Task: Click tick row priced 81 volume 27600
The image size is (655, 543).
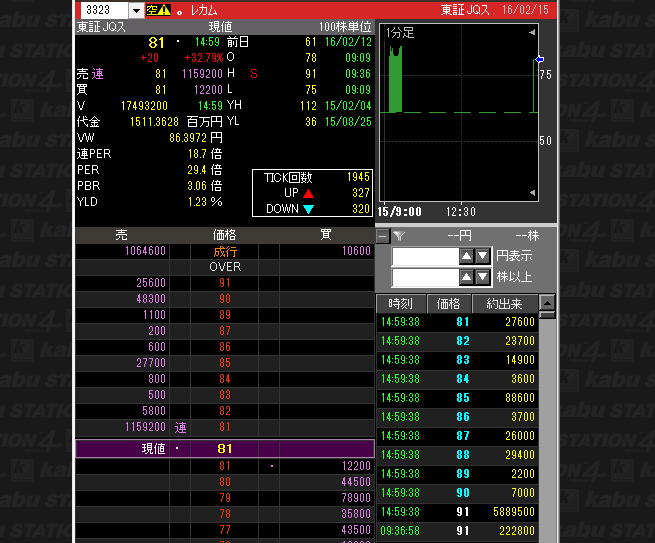Action: tap(457, 322)
